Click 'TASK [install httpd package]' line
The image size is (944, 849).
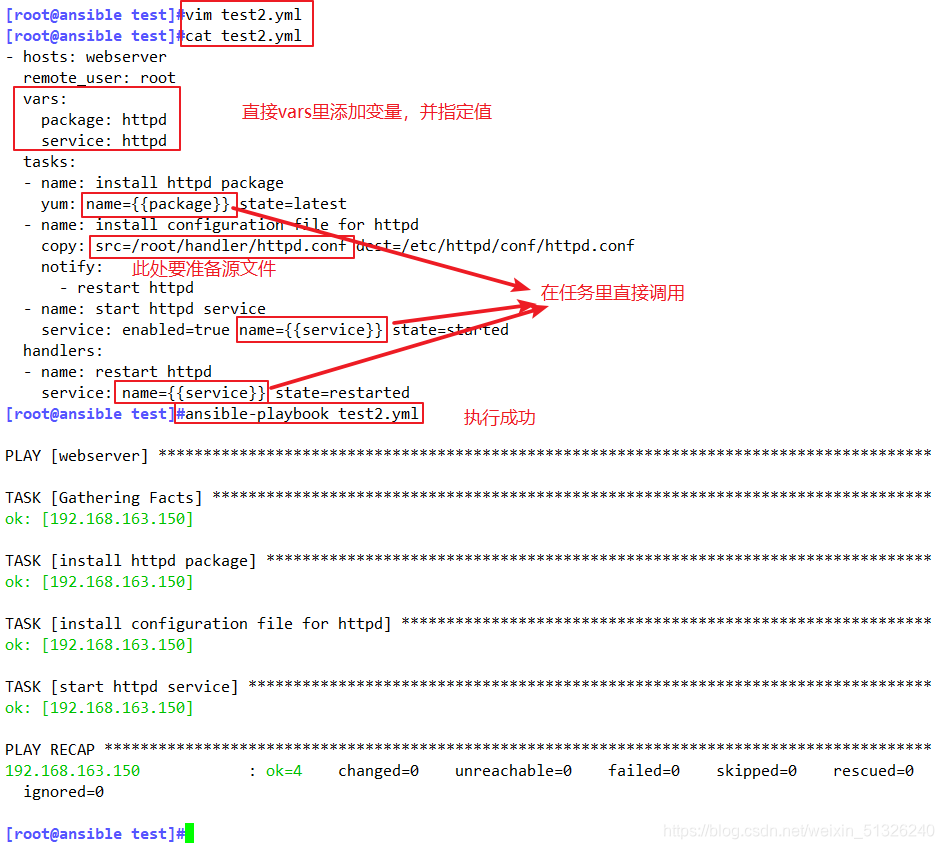pyautogui.click(x=468, y=561)
